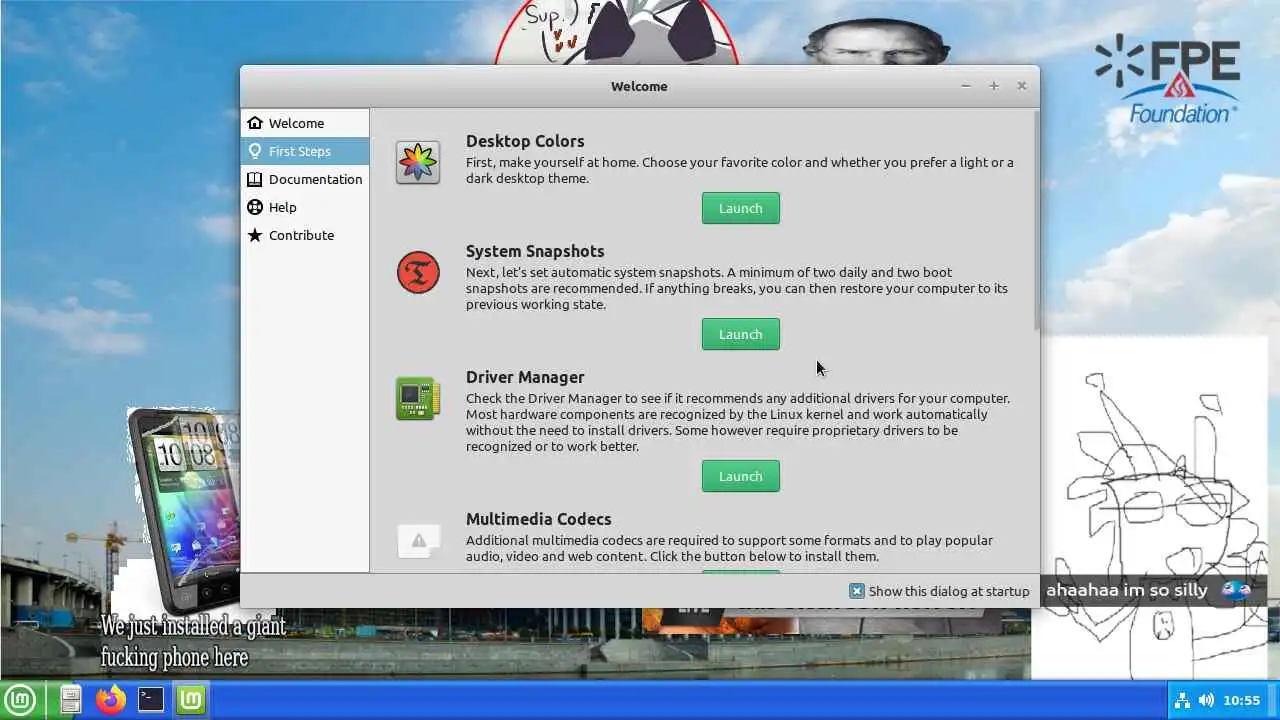Click the System Snapshots Timeshift icon
The width and height of the screenshot is (1280, 720).
pos(418,272)
